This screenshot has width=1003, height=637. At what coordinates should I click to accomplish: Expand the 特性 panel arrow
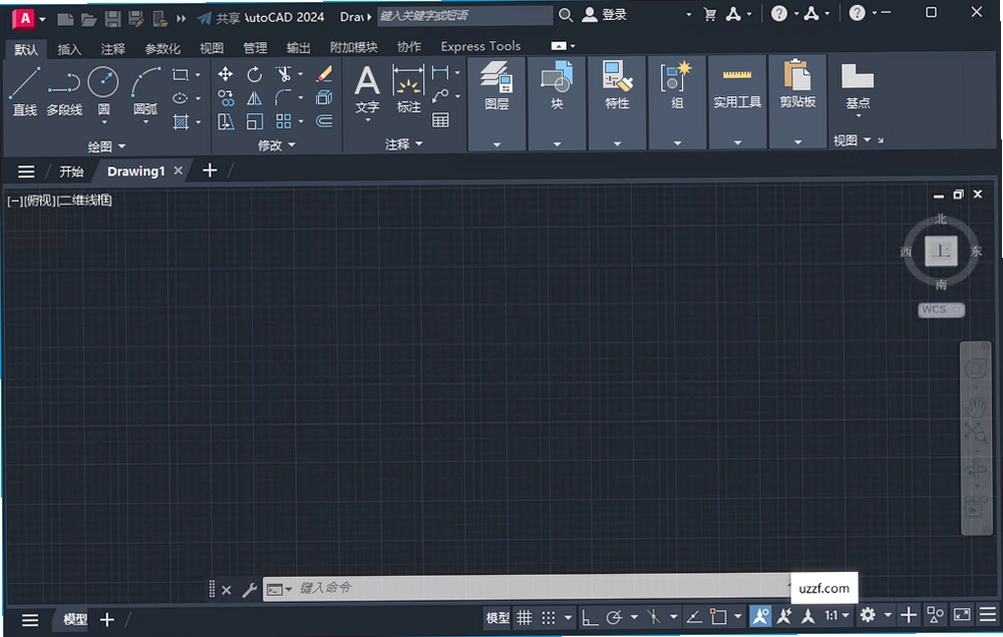point(617,144)
